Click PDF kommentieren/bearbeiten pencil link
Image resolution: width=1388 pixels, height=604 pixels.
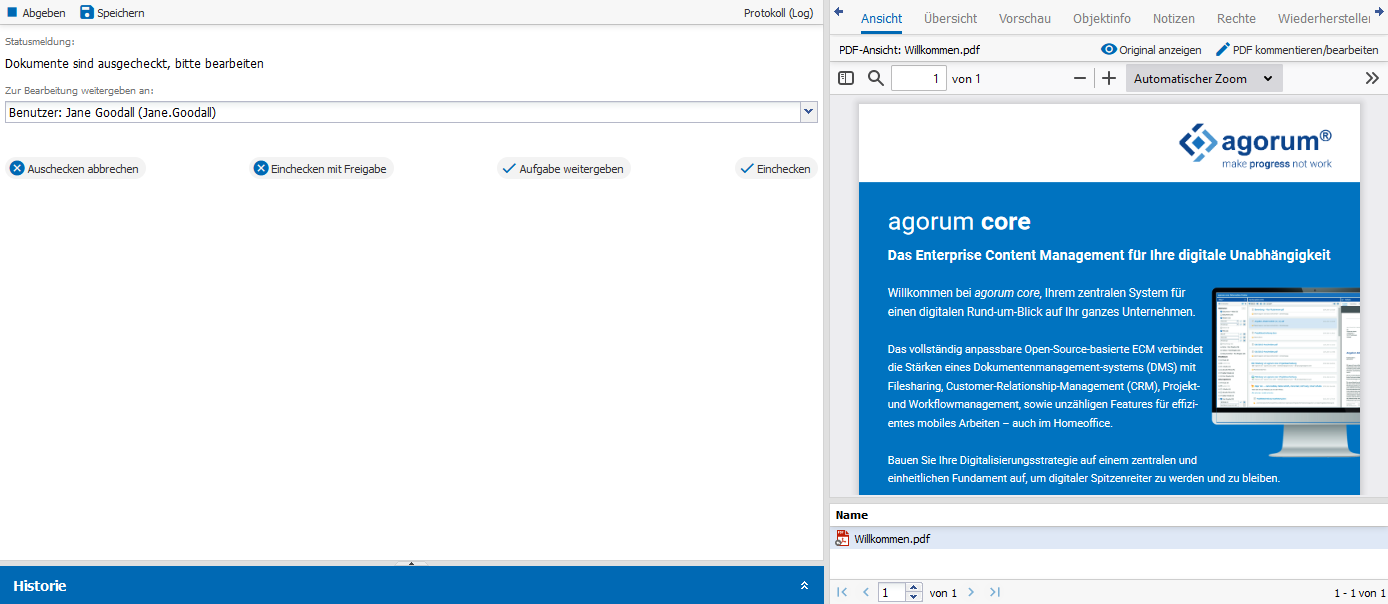1296,49
